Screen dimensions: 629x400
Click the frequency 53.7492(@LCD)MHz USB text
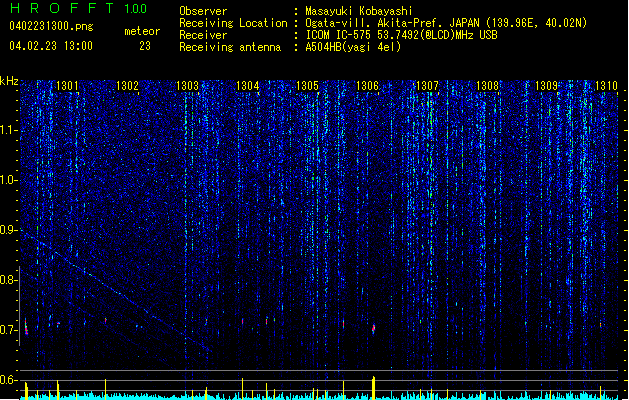437,35
